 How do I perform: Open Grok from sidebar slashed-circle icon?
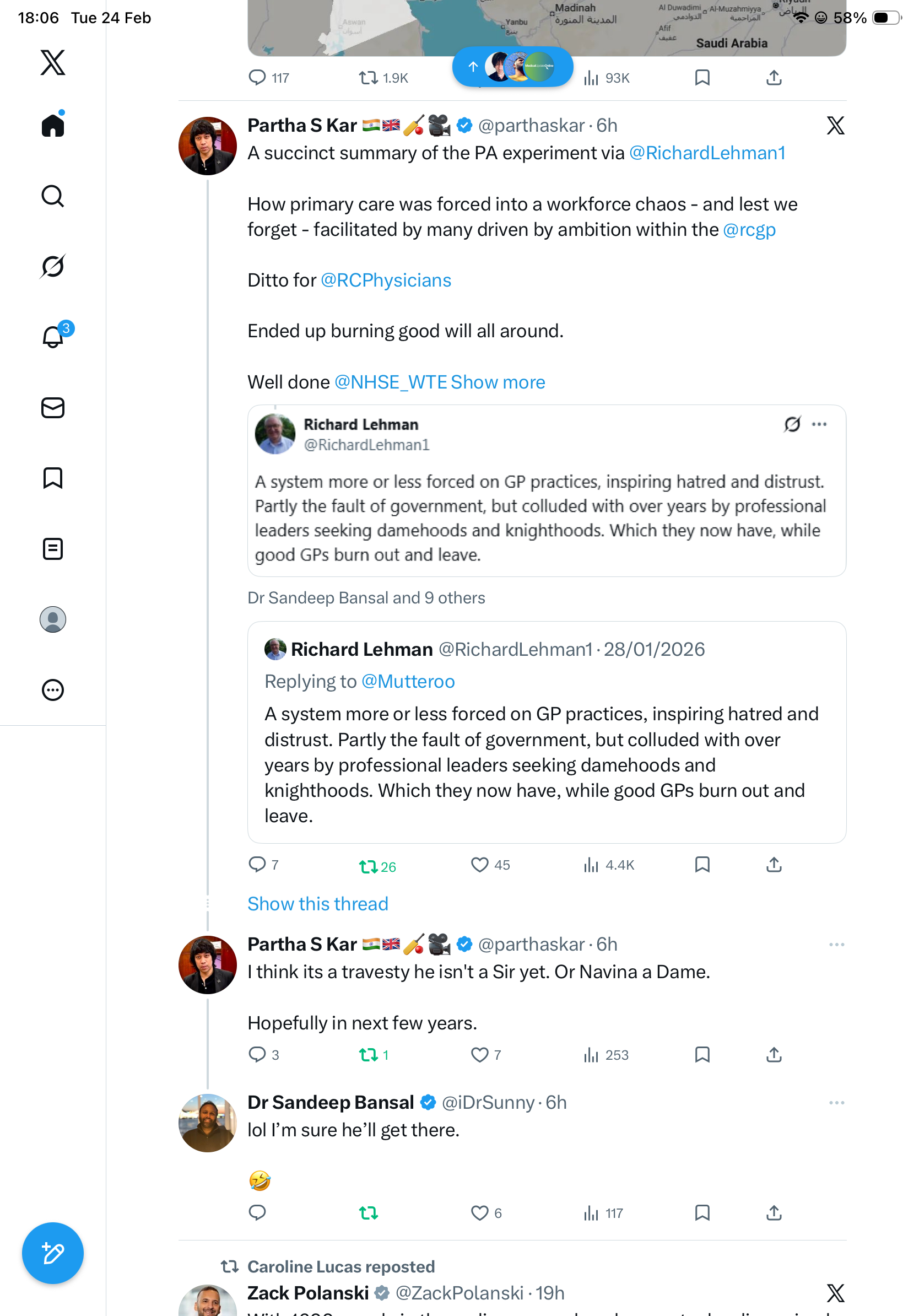click(x=53, y=267)
